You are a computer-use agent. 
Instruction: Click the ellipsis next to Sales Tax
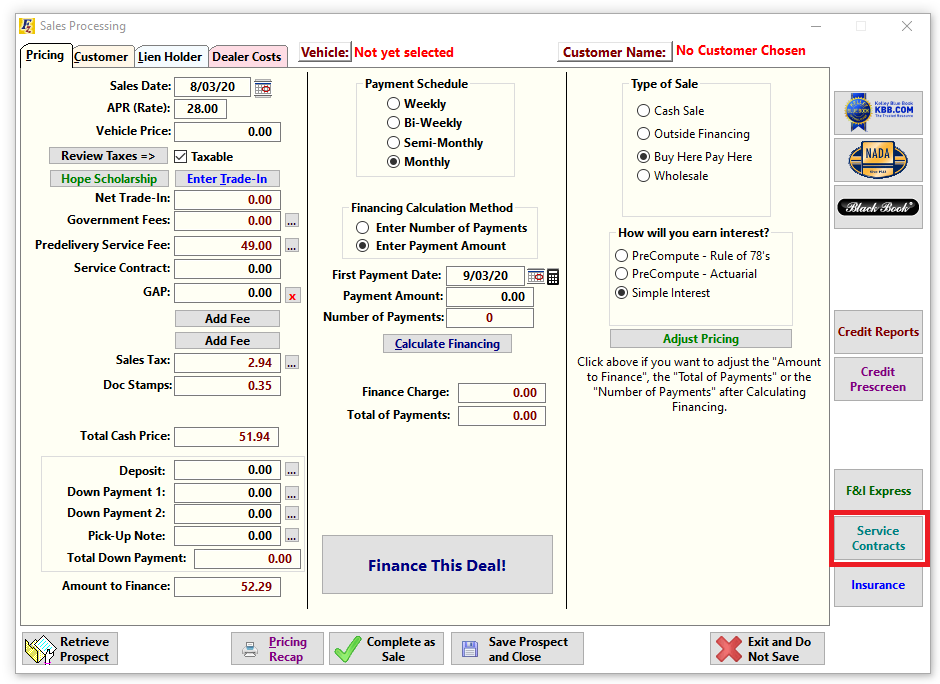point(291,363)
